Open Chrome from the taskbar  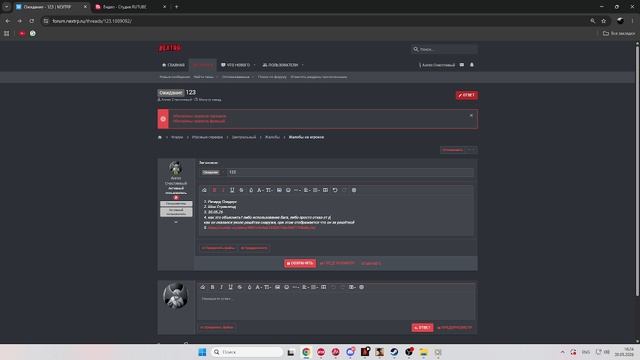tap(306, 352)
